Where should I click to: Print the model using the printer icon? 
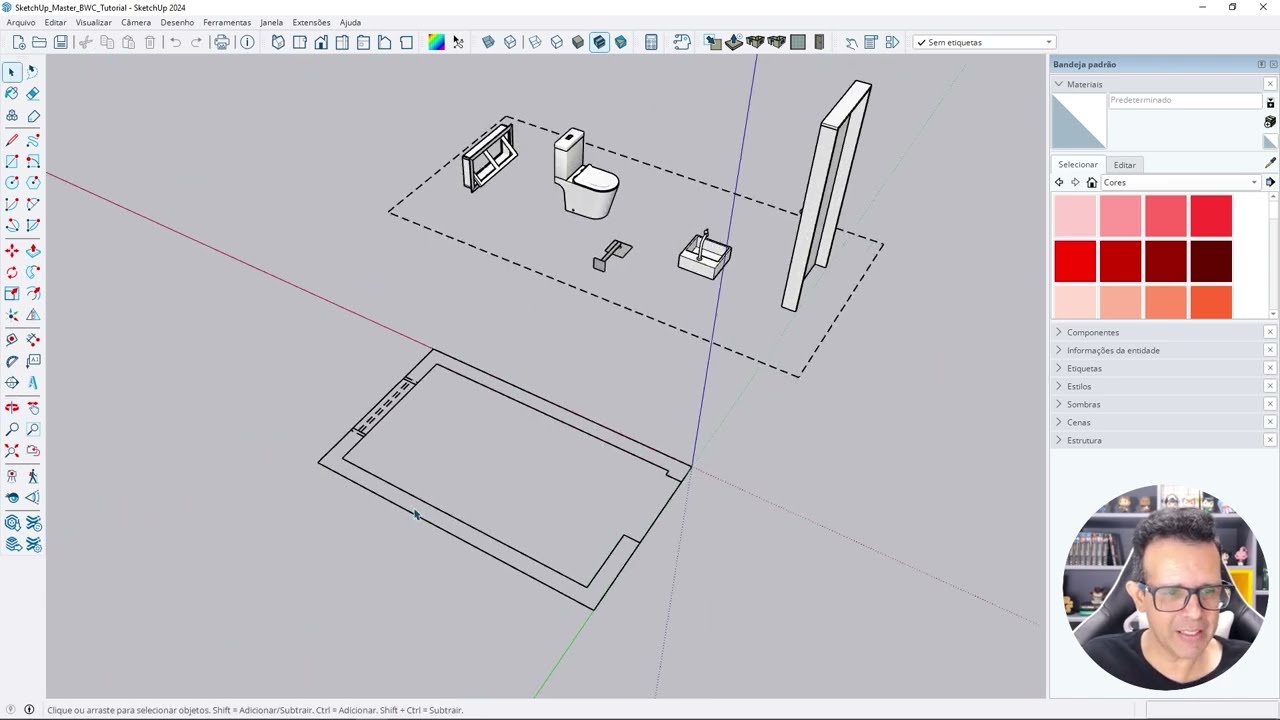222,42
